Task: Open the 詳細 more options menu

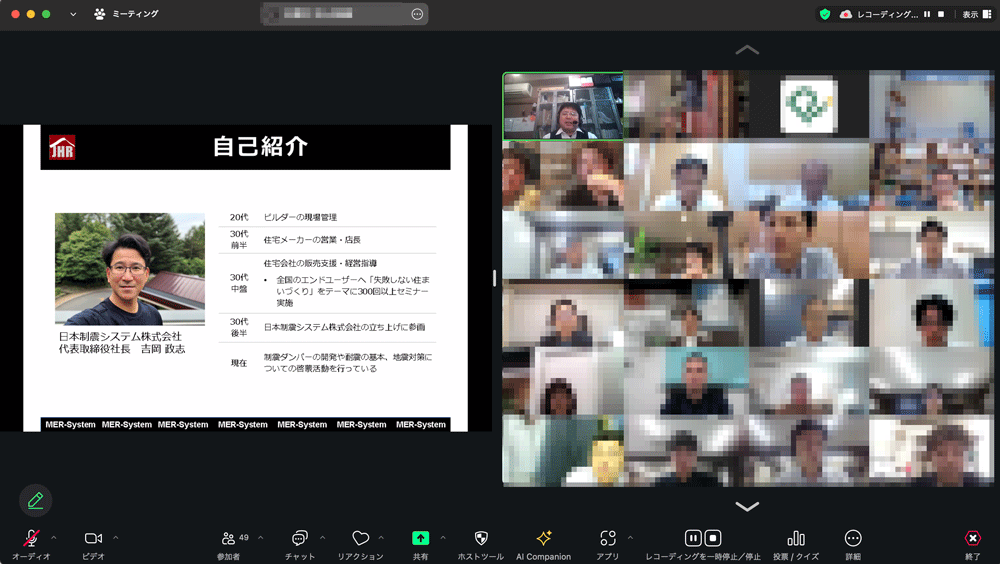Action: pyautogui.click(x=852, y=538)
